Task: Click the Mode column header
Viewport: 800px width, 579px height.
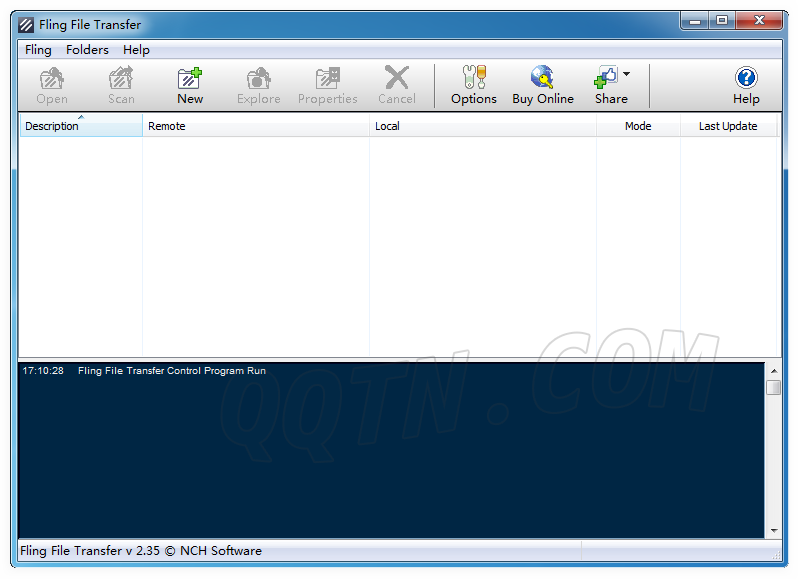Action: coord(638,126)
